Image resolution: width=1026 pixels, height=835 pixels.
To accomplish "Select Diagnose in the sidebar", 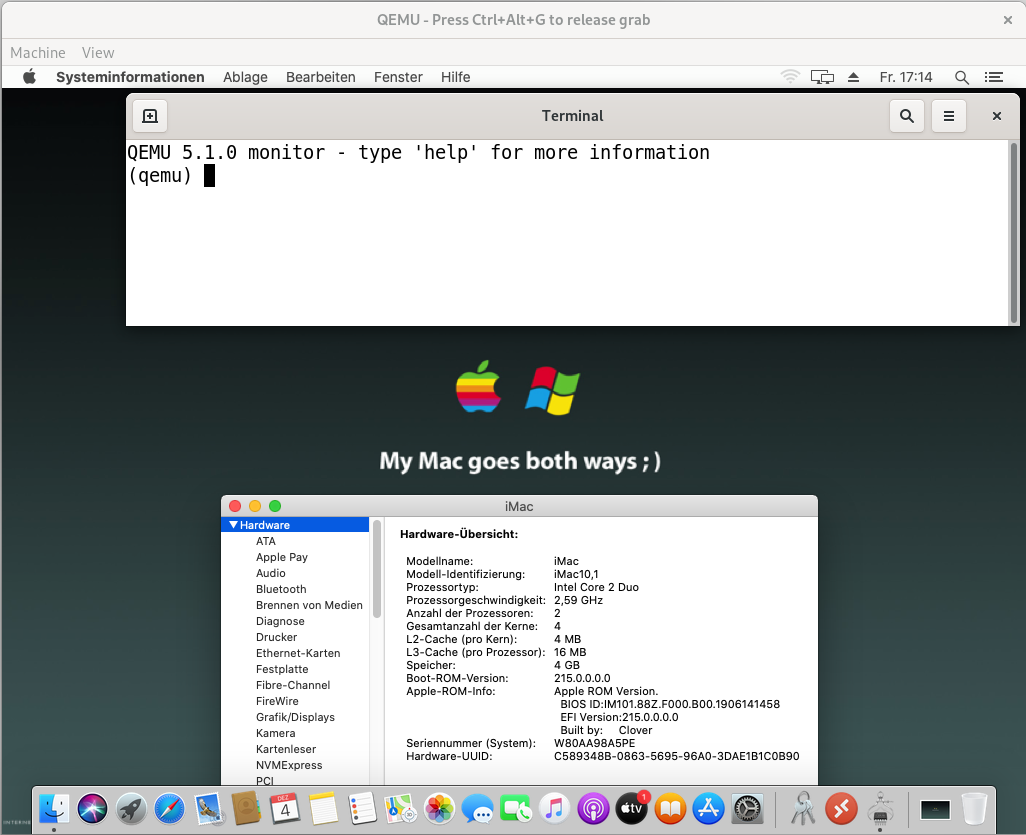I will (x=280, y=621).
